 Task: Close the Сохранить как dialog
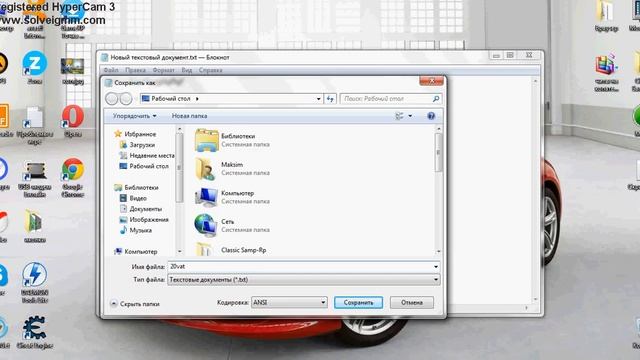click(x=431, y=81)
